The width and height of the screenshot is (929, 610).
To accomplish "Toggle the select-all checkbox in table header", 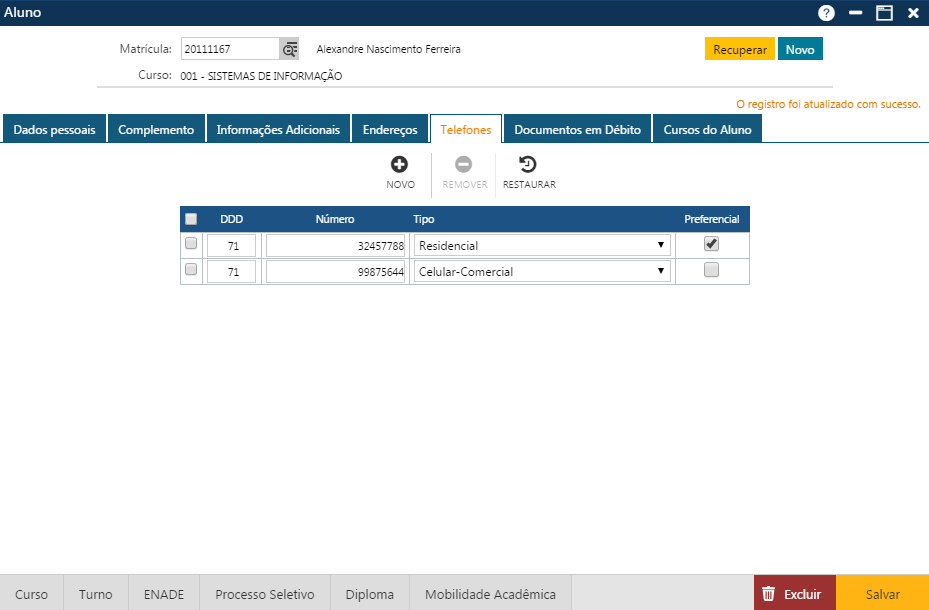I will [191, 219].
